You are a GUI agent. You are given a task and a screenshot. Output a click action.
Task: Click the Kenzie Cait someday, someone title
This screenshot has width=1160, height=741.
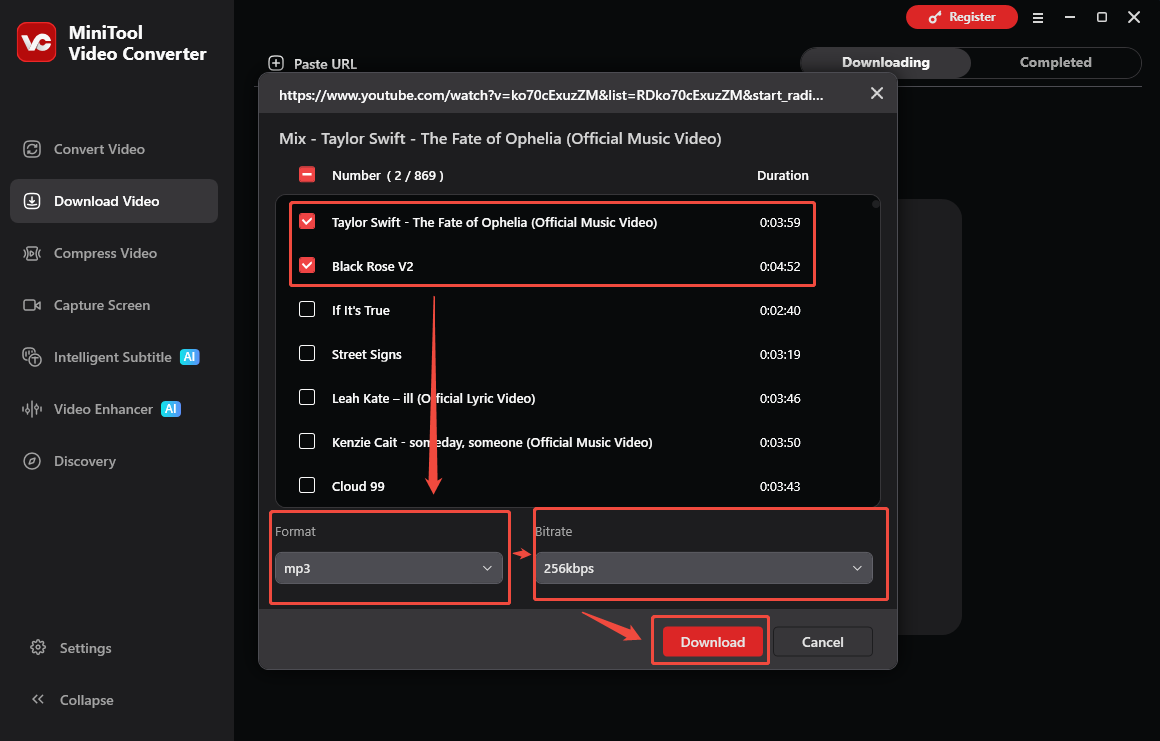pos(492,442)
